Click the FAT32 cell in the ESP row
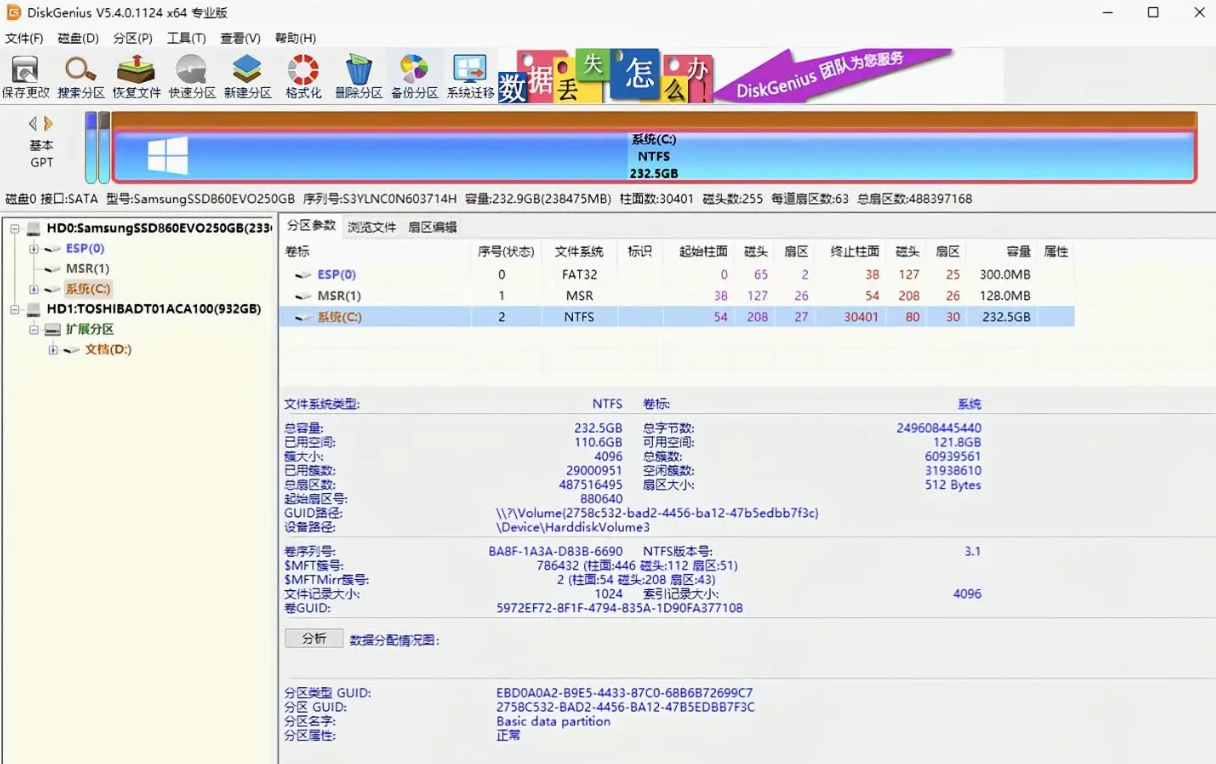 tap(579, 274)
